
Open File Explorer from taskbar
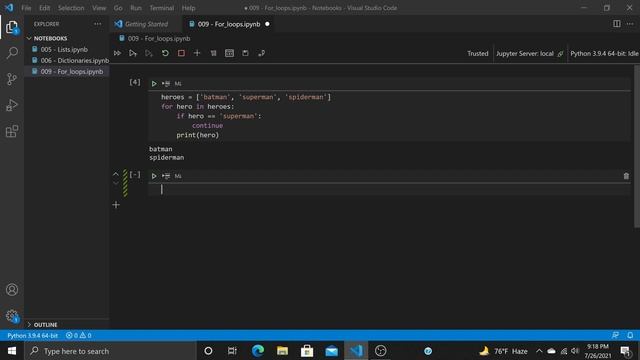click(x=282, y=351)
